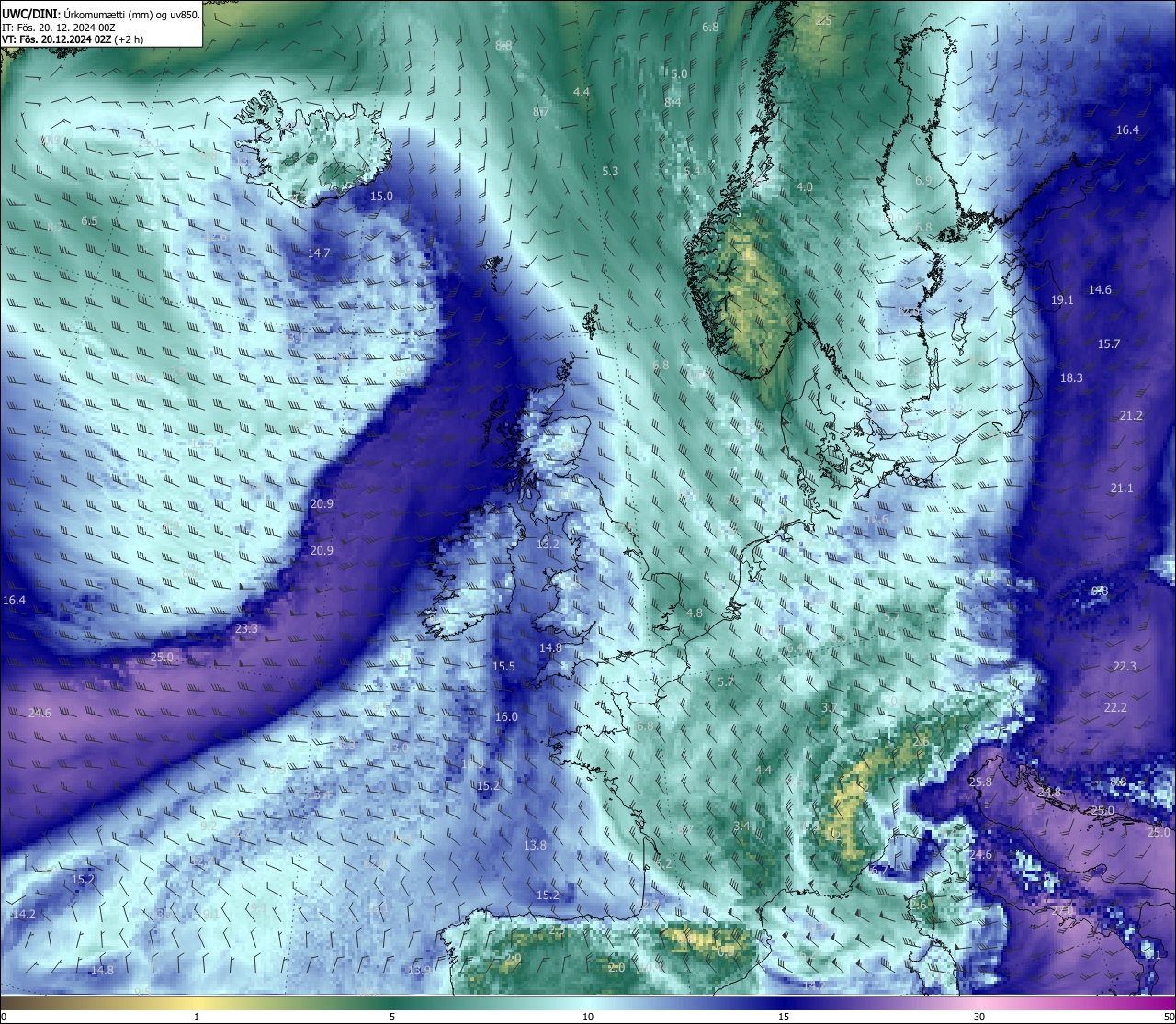Click the 4.8 value label over the Netherlands
Viewport: 1176px width, 1024px height.
coord(695,613)
